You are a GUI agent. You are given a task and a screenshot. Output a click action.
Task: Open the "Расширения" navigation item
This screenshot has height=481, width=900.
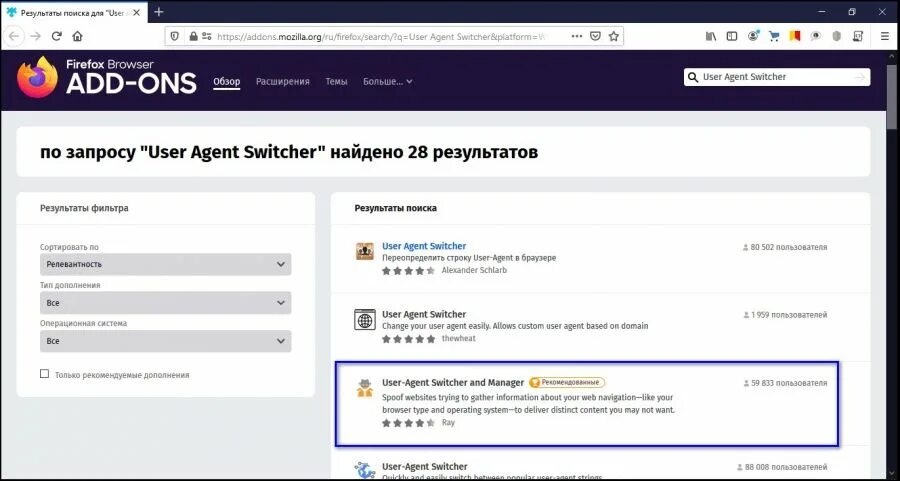pyautogui.click(x=282, y=82)
